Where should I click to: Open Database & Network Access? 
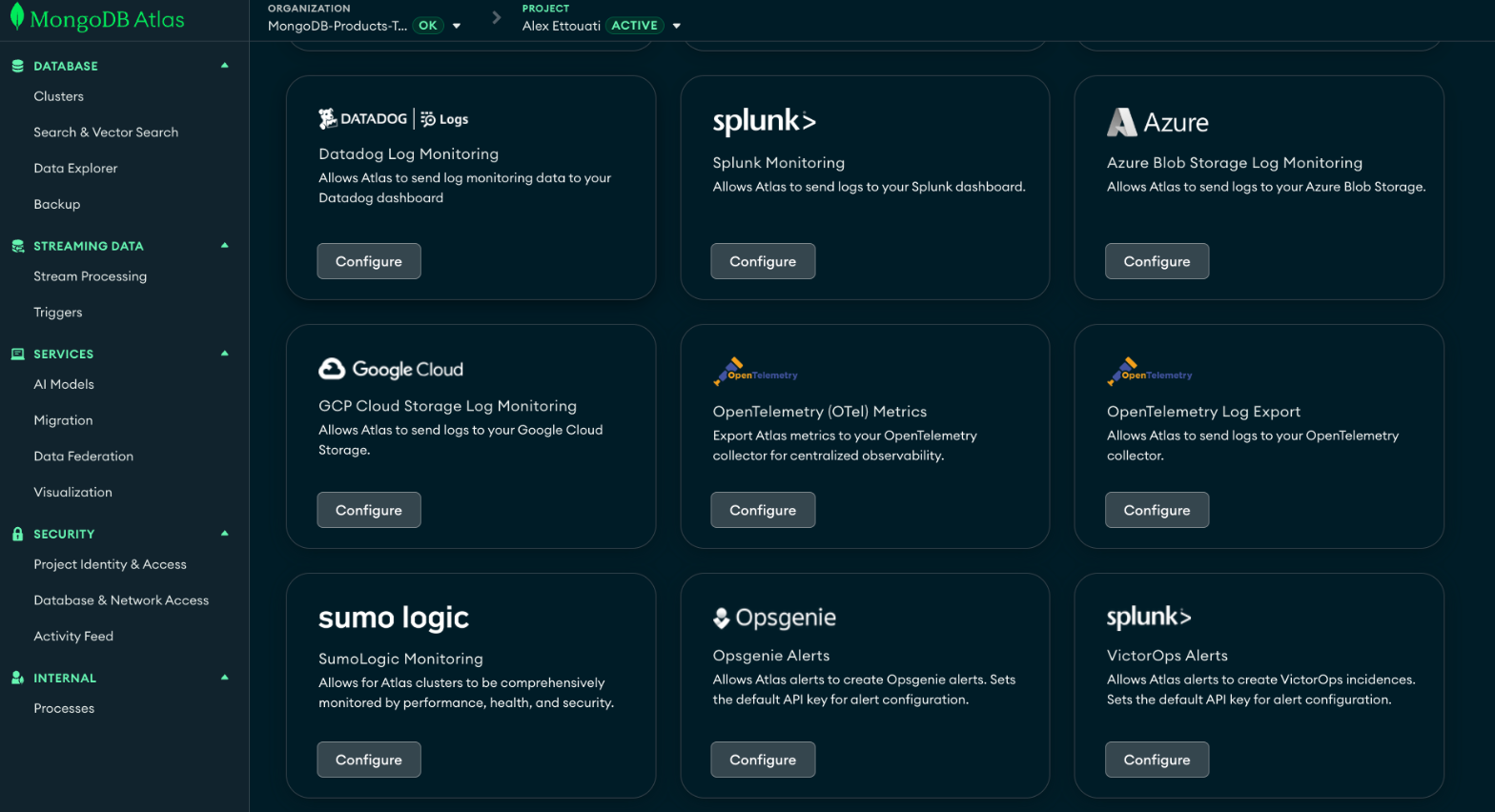coord(121,600)
